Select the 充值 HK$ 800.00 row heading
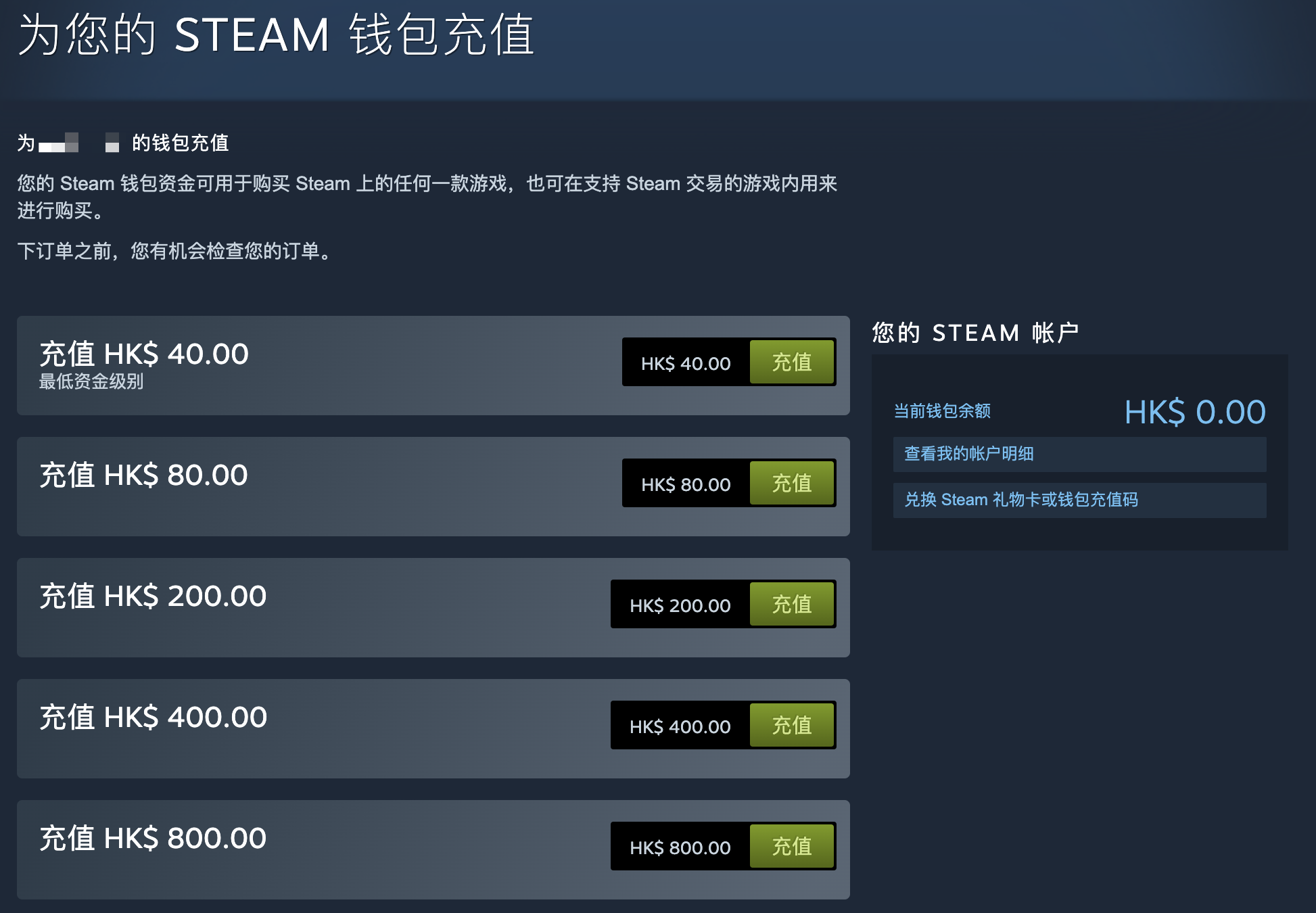This screenshot has height=913, width=1316. pyautogui.click(x=153, y=838)
